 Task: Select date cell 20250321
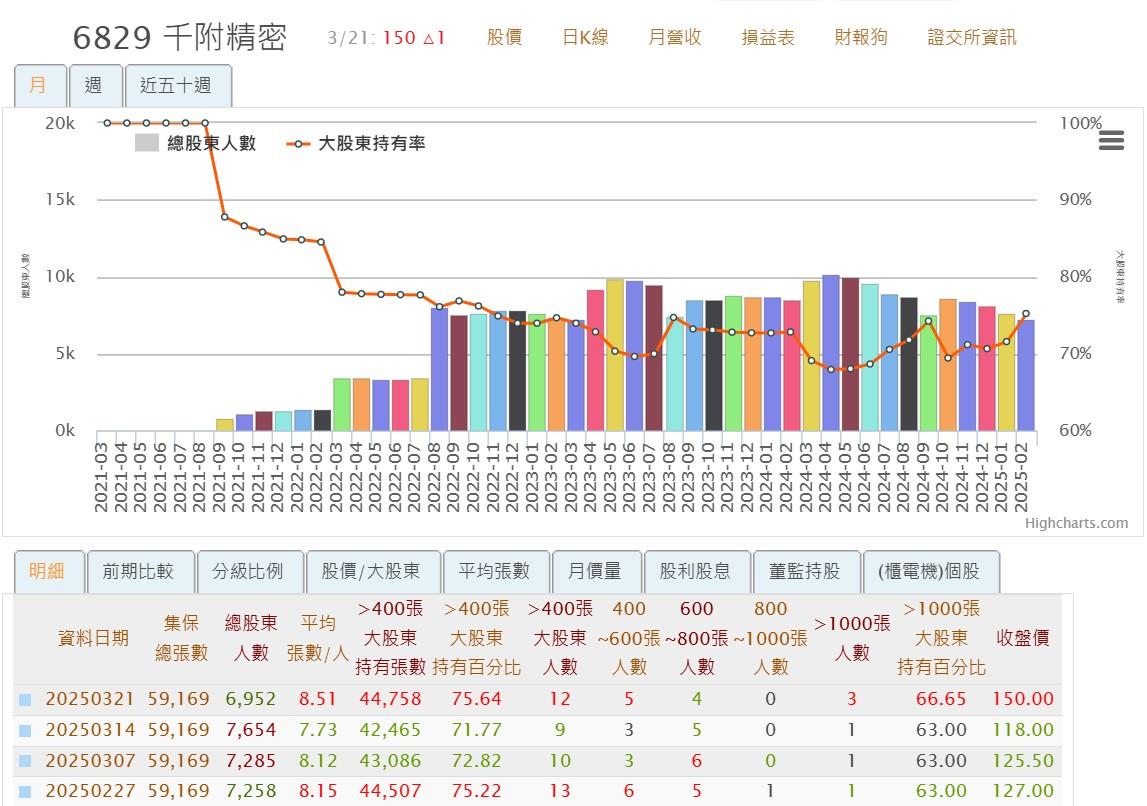[90, 699]
